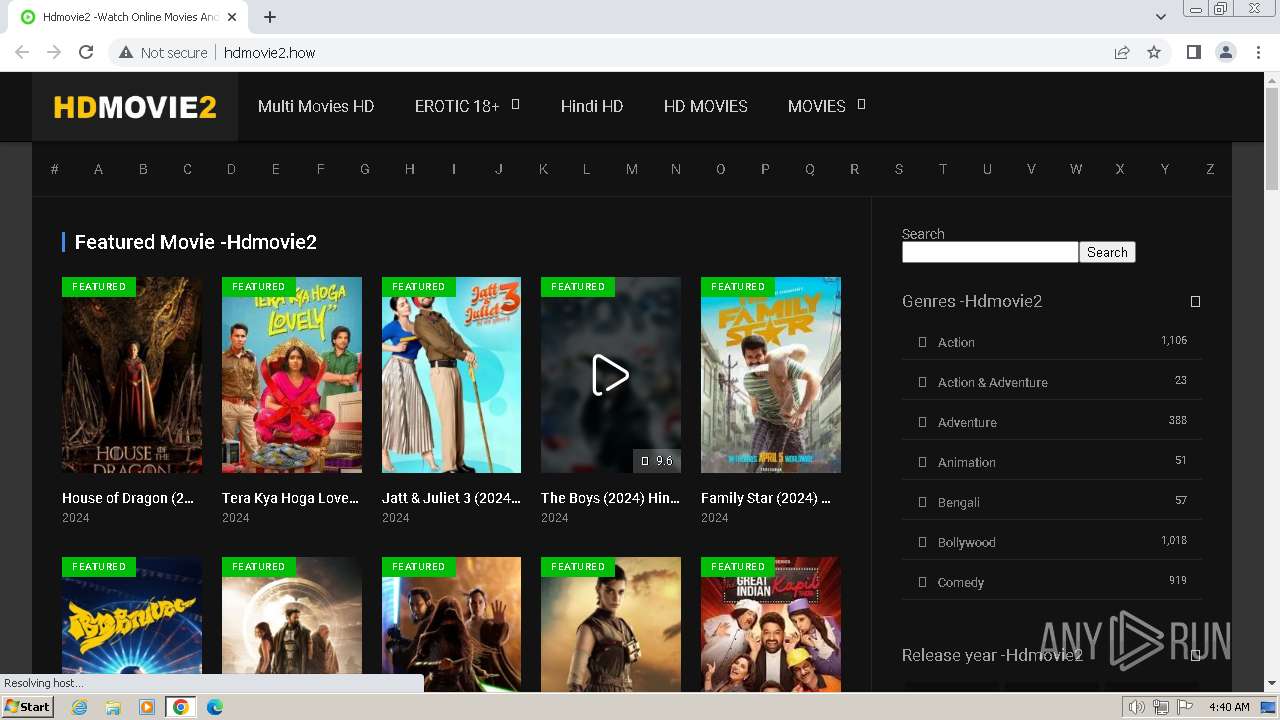Select the Comedy genre
Viewport: 1280px width, 720px height.
point(960,582)
